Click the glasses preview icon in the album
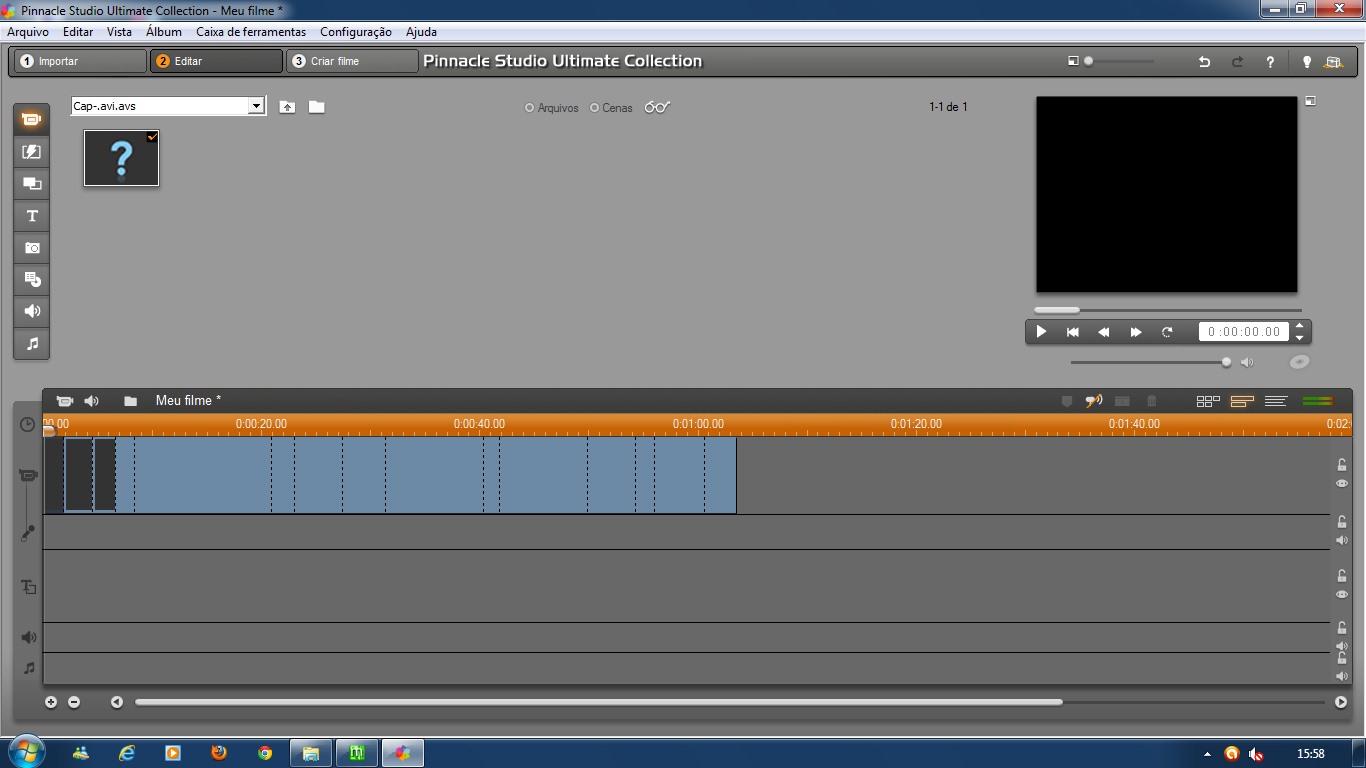Screen dimensions: 1366x768 [656, 107]
